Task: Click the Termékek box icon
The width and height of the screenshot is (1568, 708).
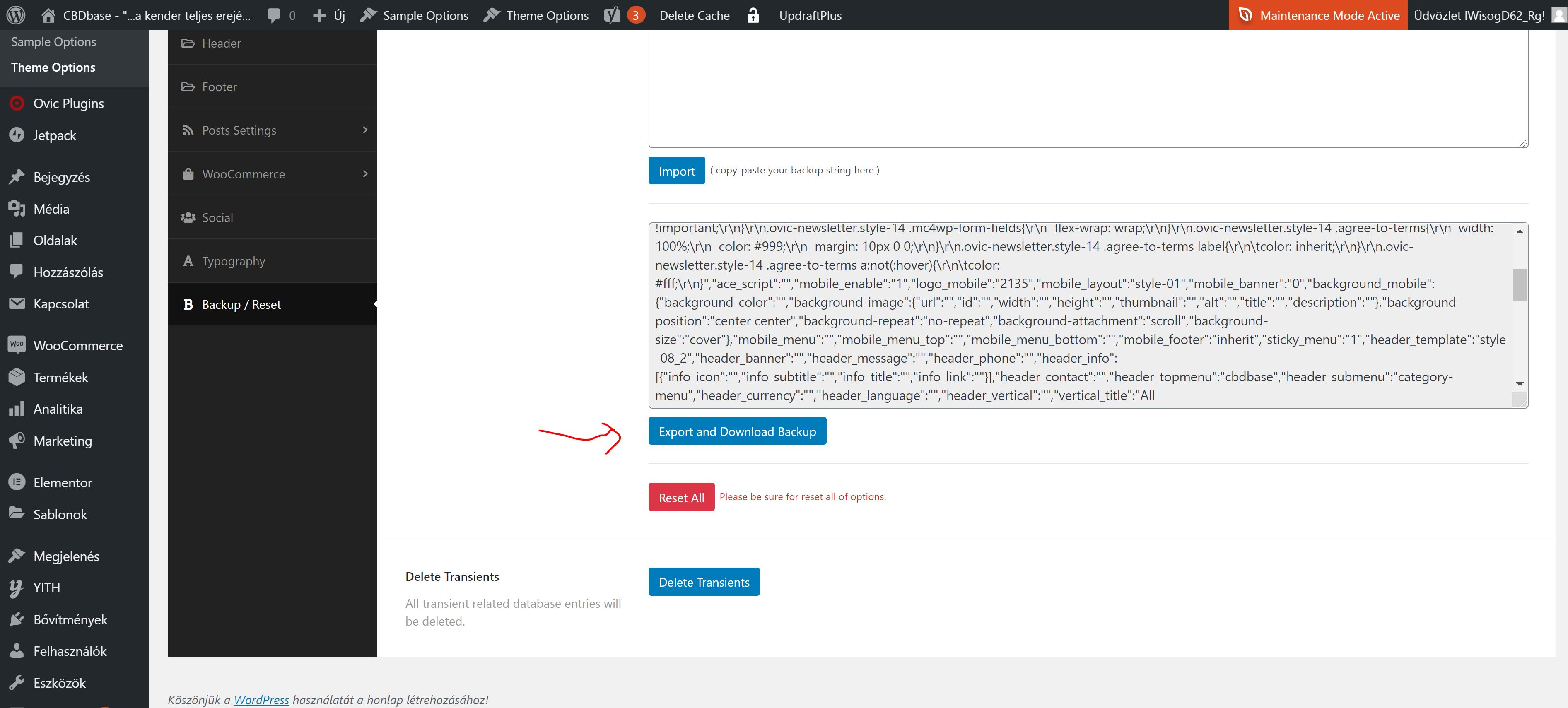Action: coord(17,377)
